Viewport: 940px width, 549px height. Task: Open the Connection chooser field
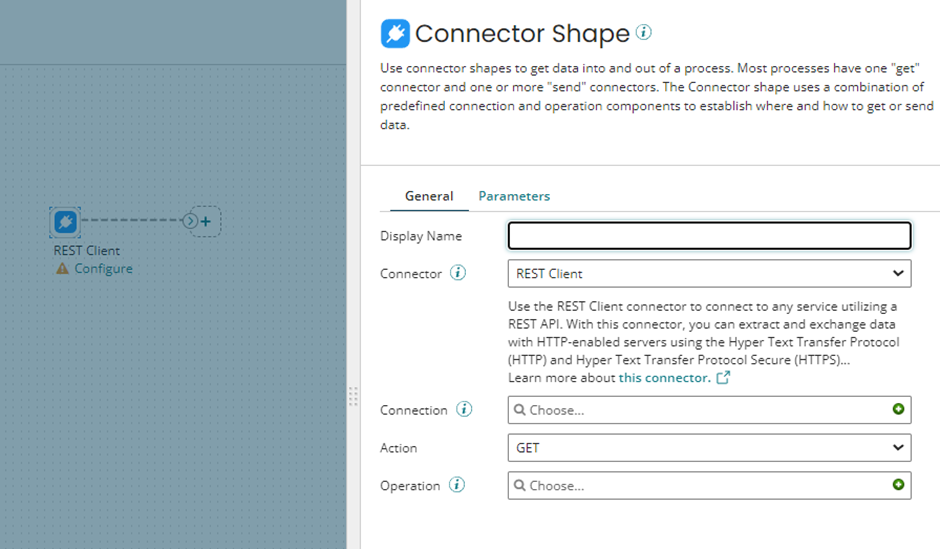click(700, 410)
